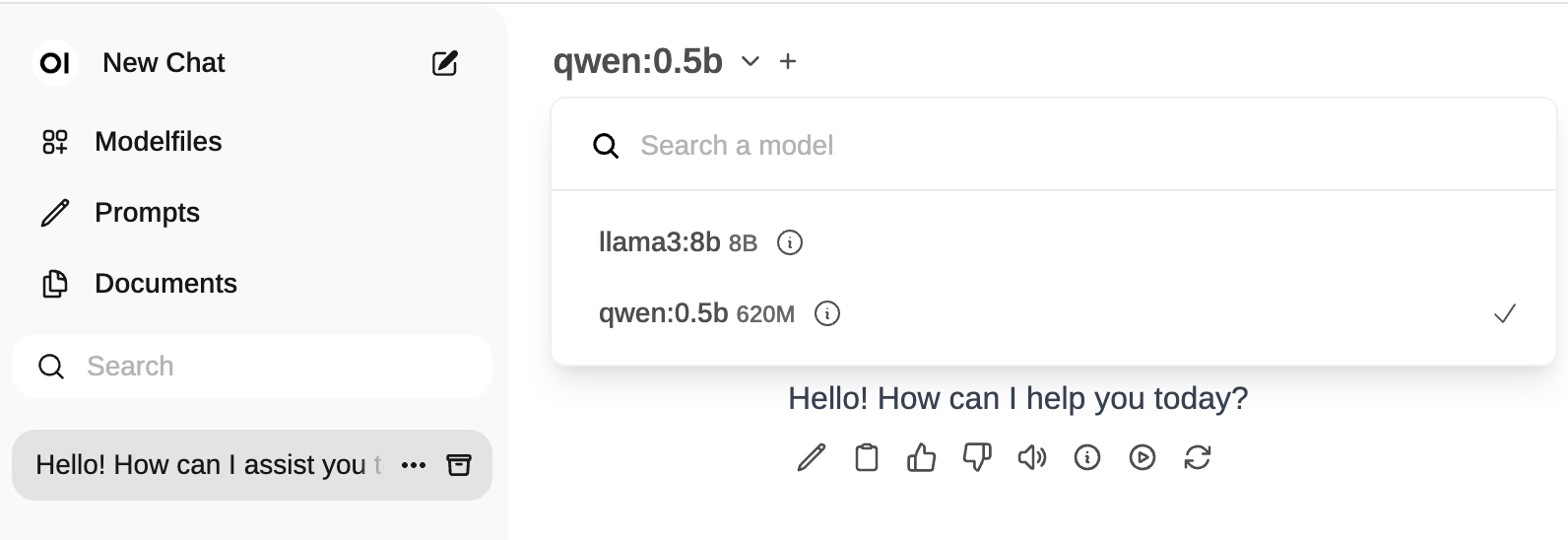Show generation info for the response
This screenshot has width=1568, height=540.
[1087, 457]
